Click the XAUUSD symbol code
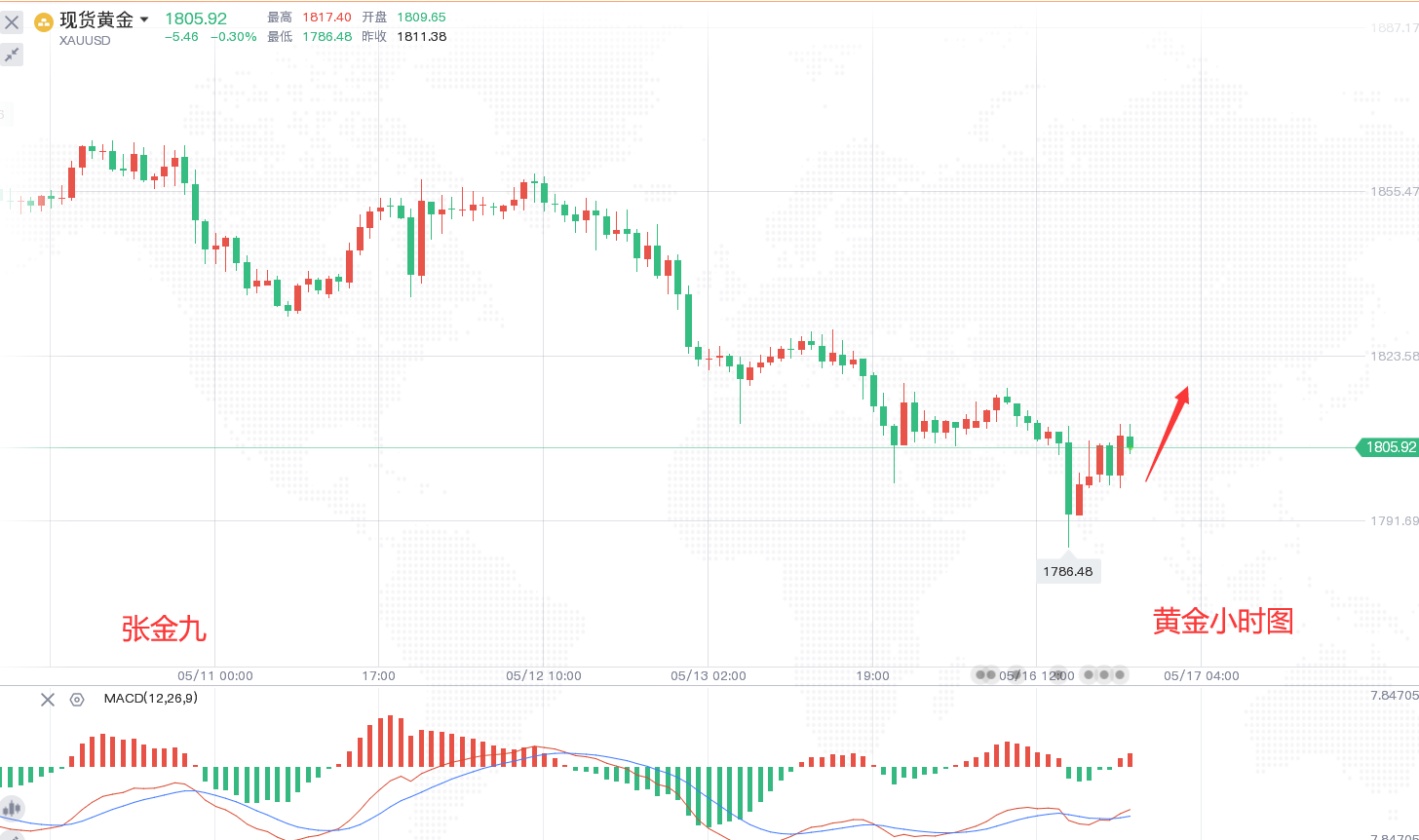 85,41
